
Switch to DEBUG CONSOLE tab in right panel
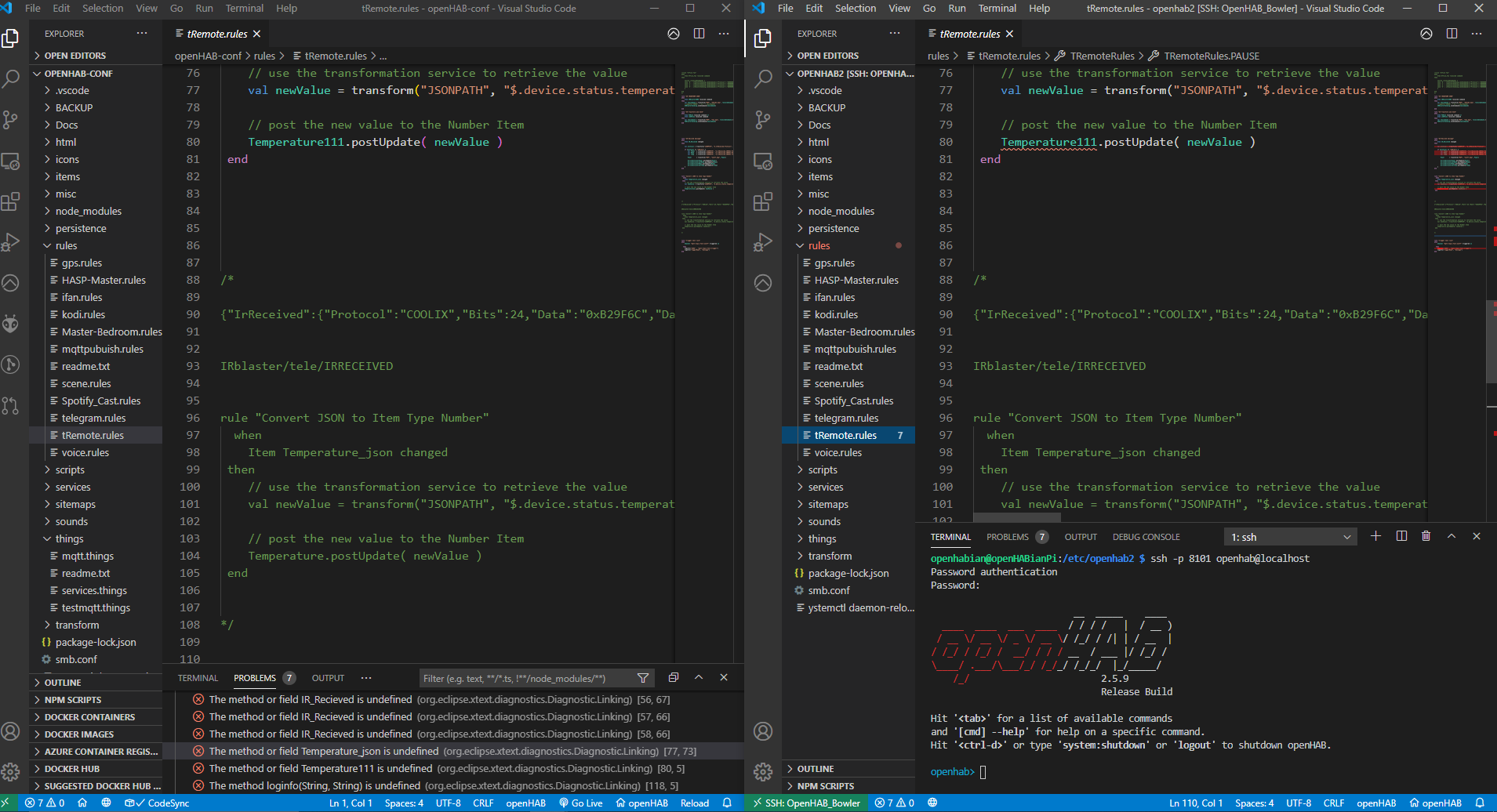point(1146,537)
